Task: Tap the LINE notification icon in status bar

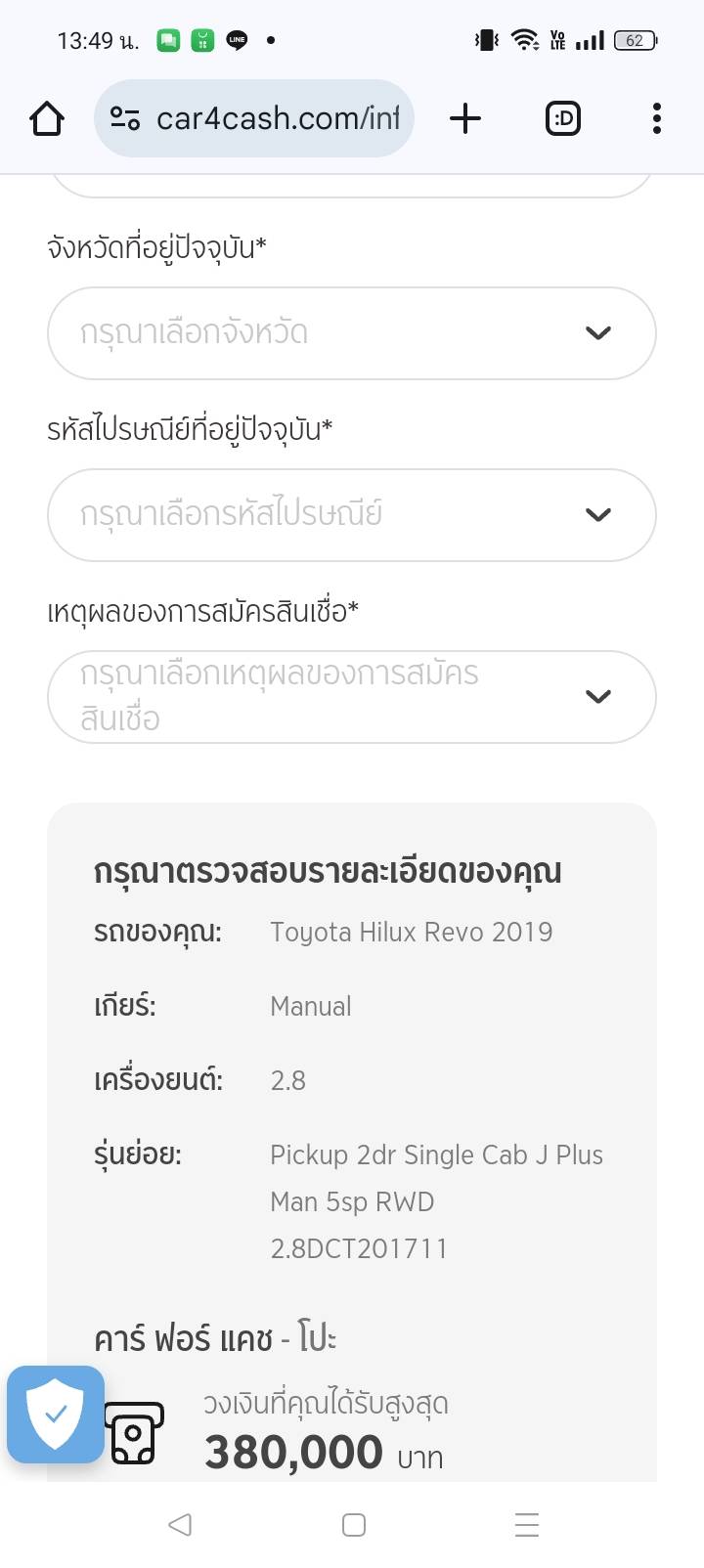Action: pos(237,40)
